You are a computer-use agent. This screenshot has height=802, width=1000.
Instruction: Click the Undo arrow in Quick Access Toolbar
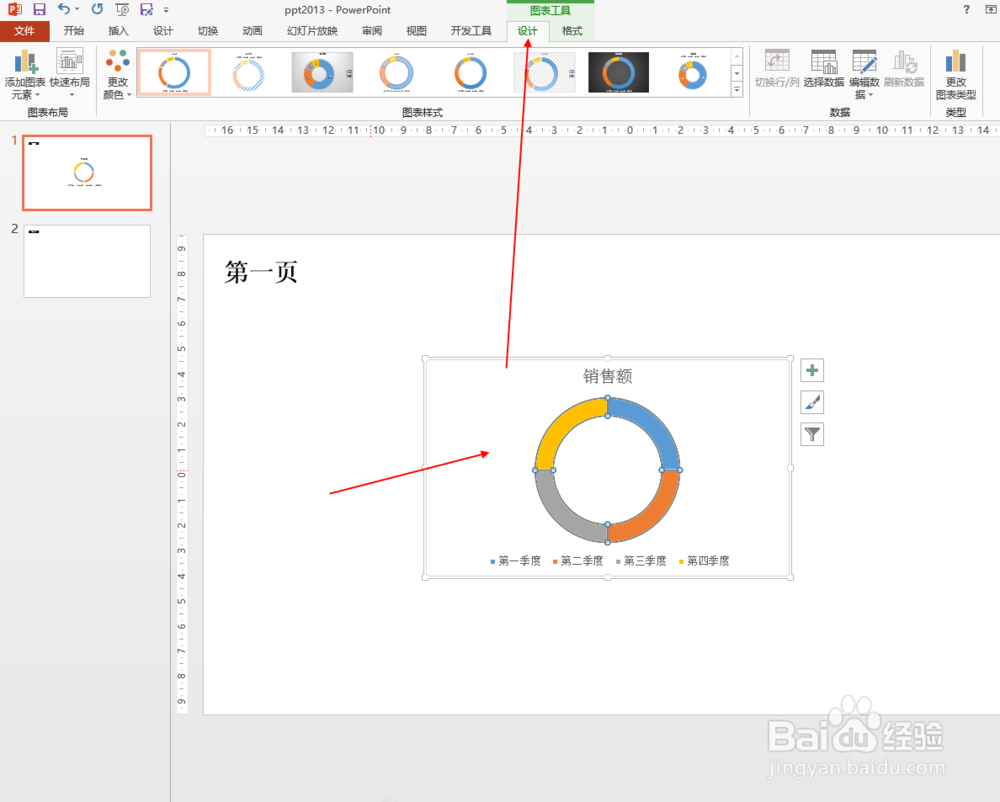click(62, 9)
